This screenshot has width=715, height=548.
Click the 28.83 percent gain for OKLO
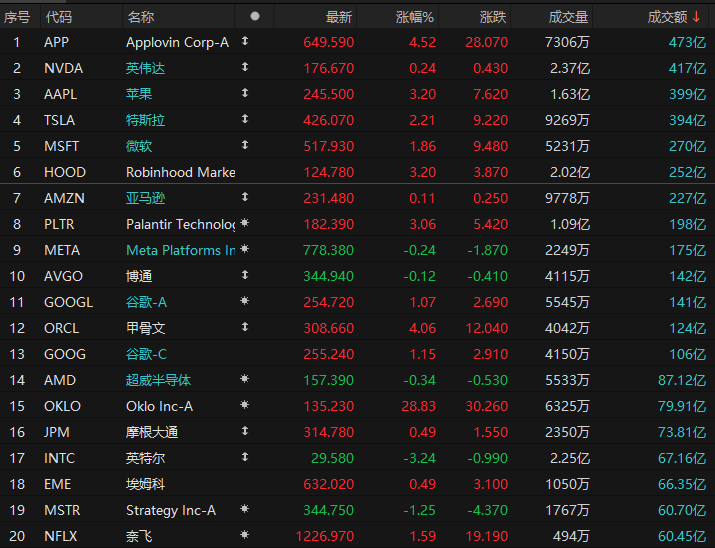pyautogui.click(x=419, y=406)
